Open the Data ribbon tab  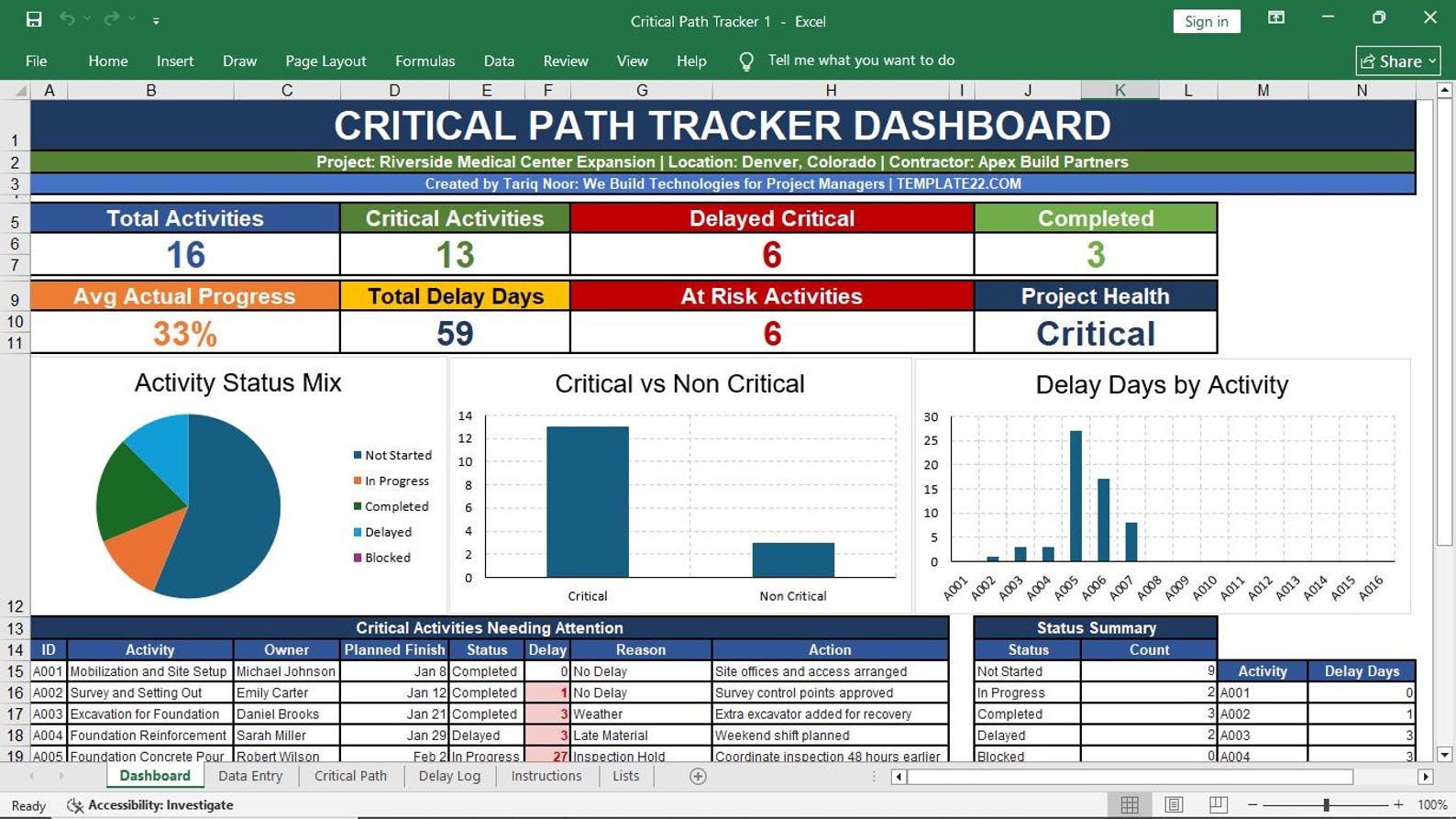(x=499, y=61)
